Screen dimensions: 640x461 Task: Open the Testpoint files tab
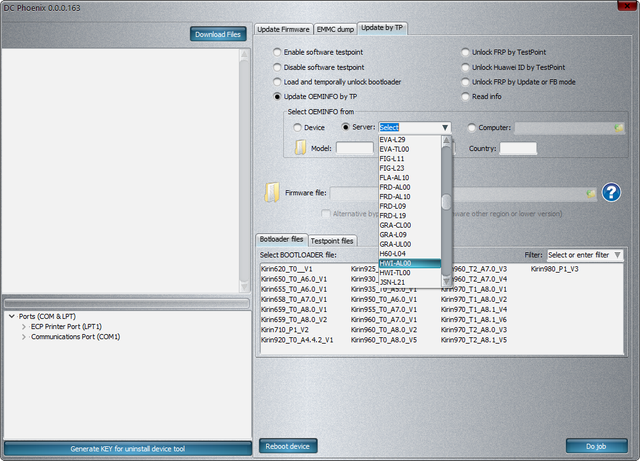pyautogui.click(x=332, y=241)
